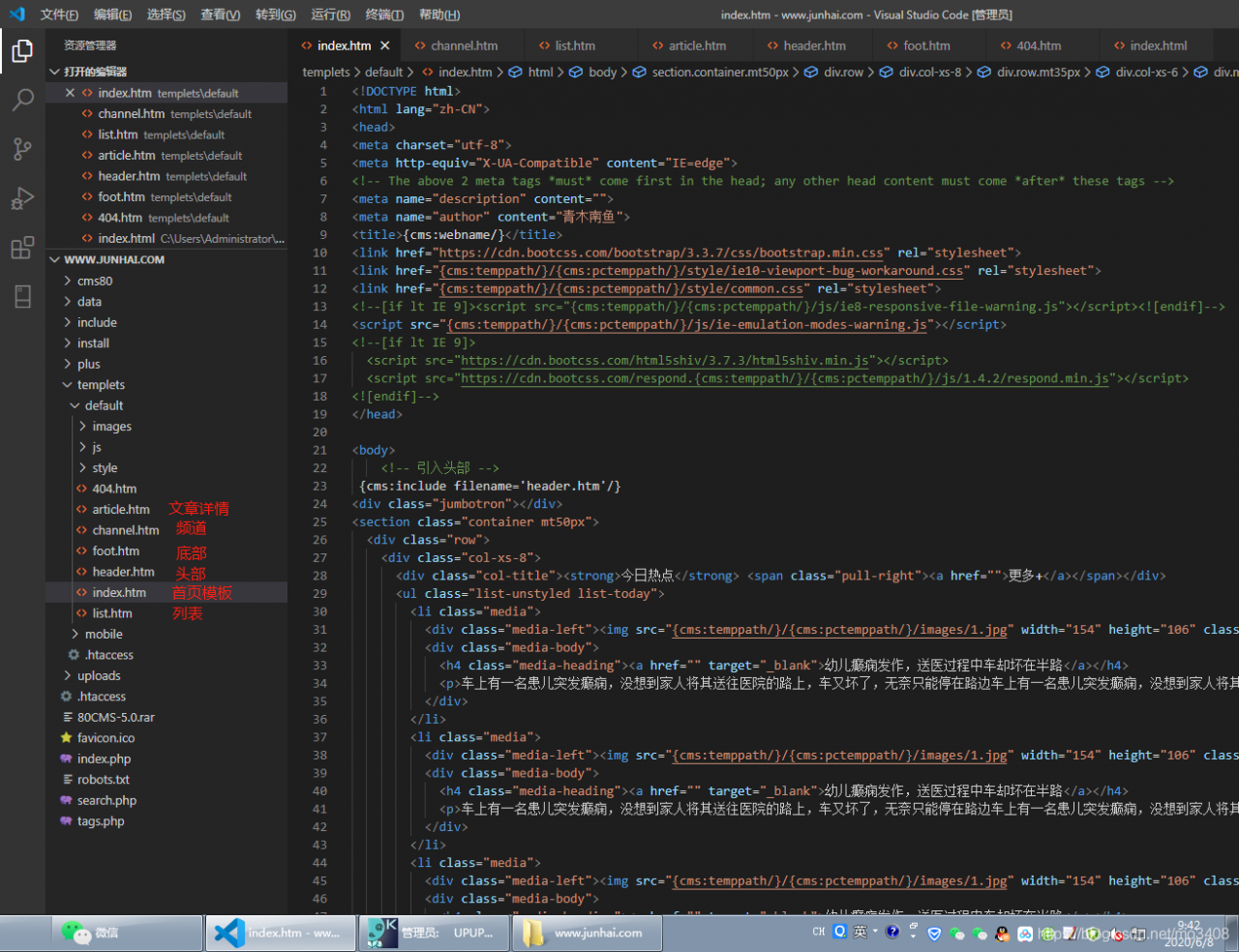Open the Run and Debug view
The height and width of the screenshot is (952, 1239).
pyautogui.click(x=22, y=198)
